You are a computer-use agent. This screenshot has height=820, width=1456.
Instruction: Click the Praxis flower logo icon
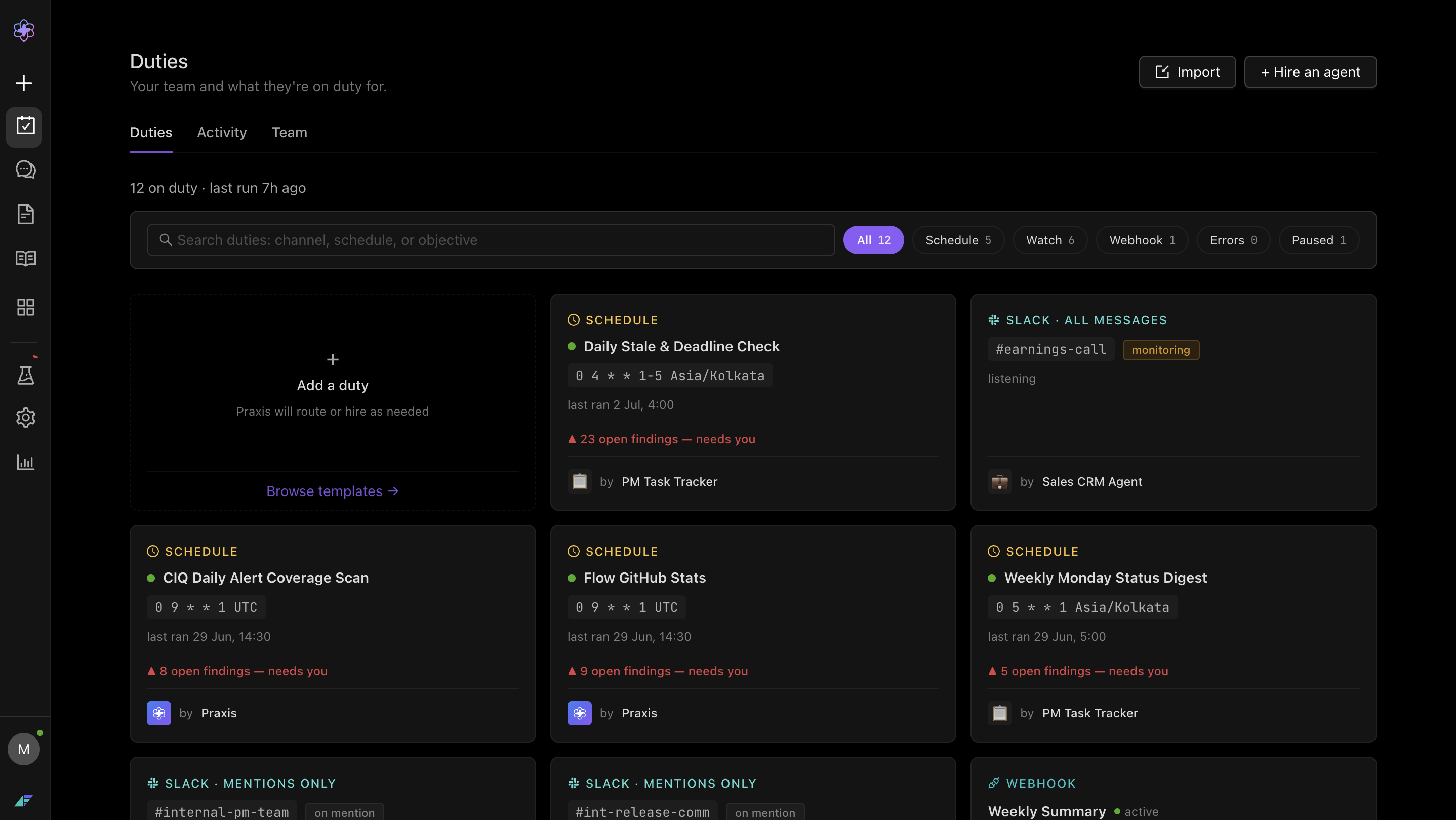24,30
